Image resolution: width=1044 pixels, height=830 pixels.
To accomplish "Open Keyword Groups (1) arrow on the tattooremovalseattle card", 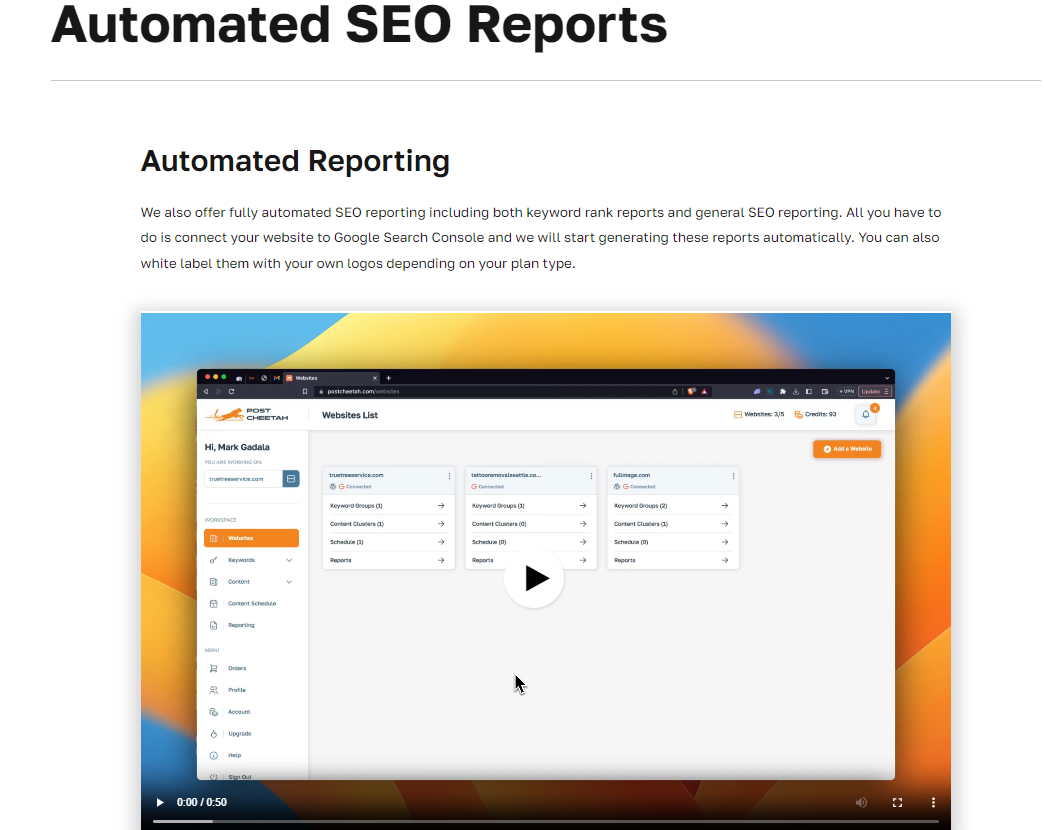I will (x=583, y=506).
